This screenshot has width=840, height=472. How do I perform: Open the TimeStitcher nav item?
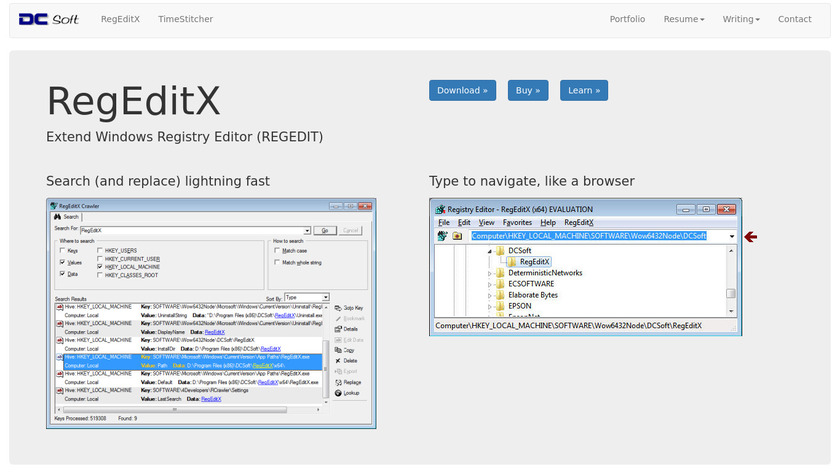(x=185, y=19)
